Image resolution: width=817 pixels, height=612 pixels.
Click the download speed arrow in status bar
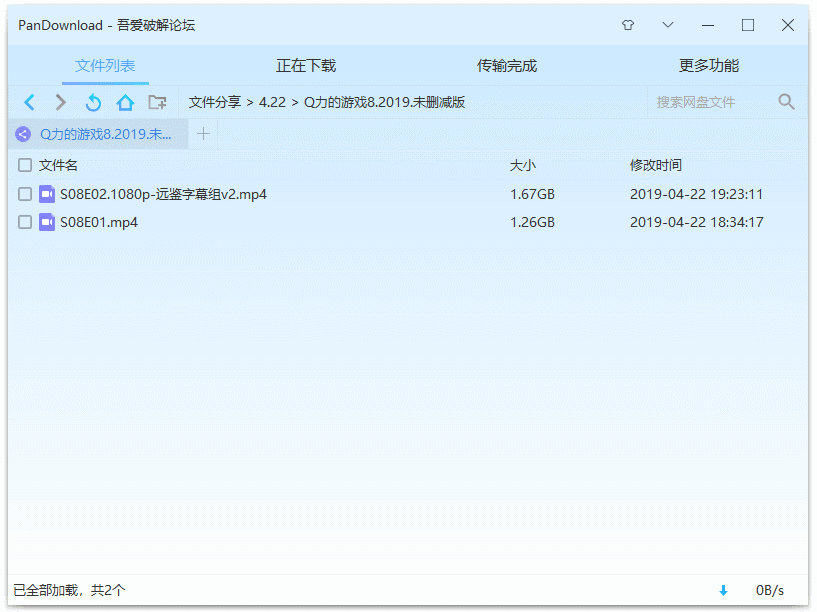(723, 591)
